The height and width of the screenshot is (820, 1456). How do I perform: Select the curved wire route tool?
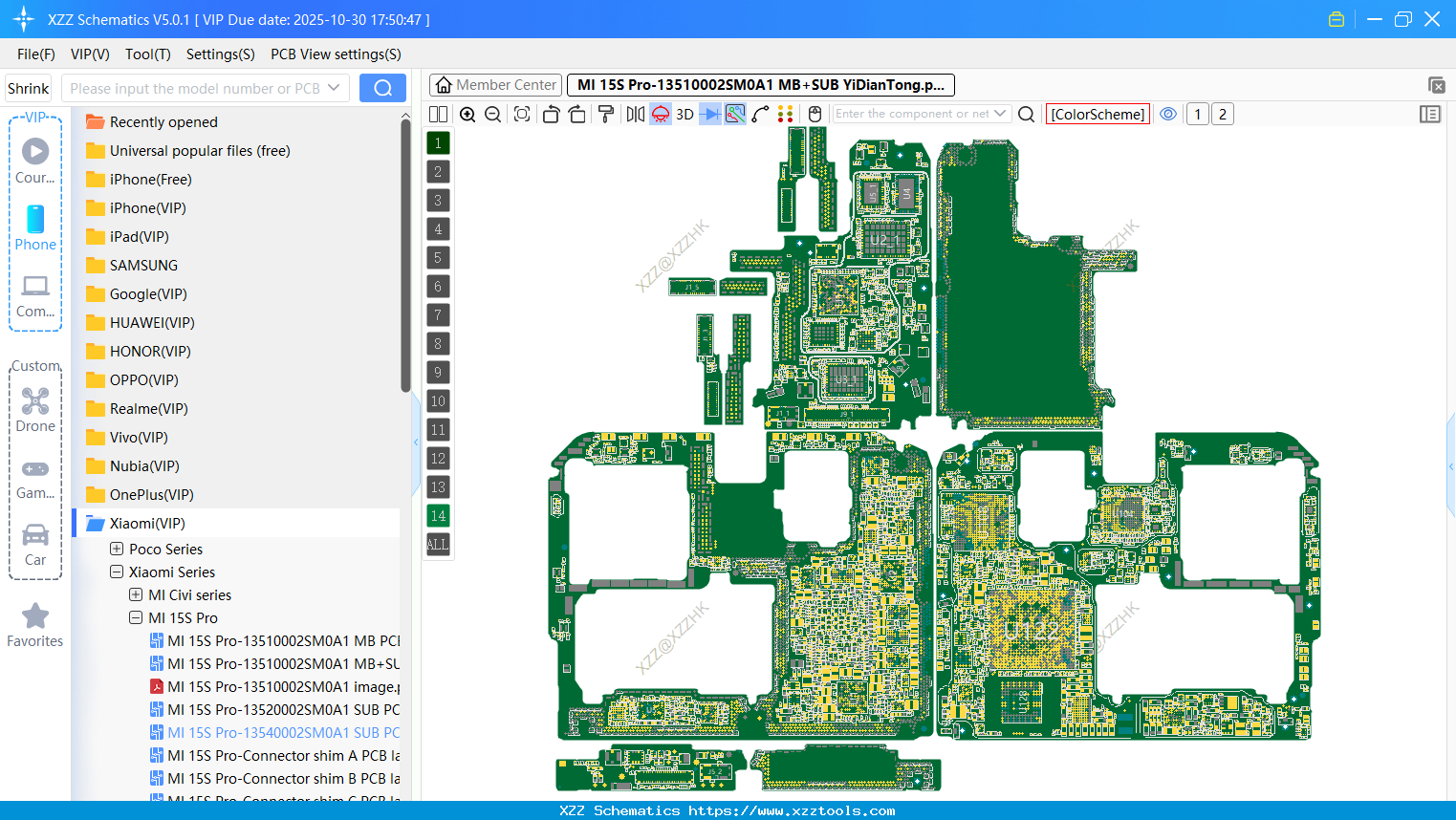760,114
